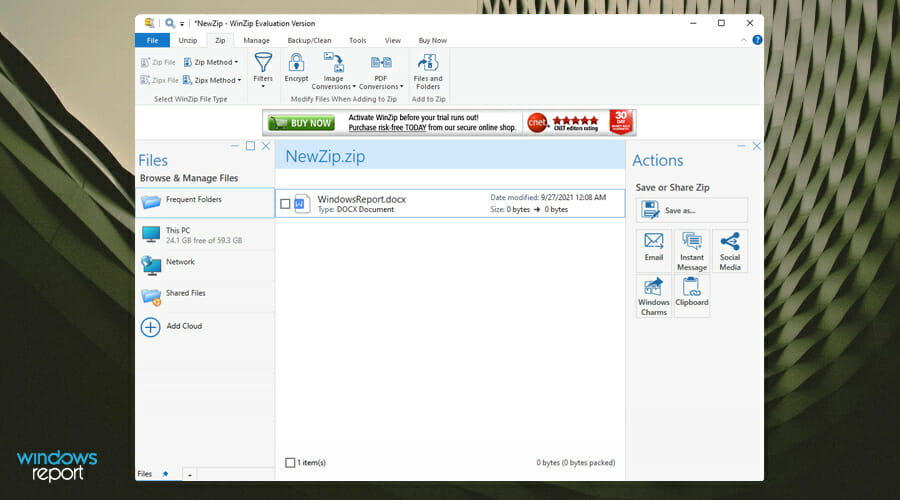Toggle the select-all checkbox beside 1 item(s)
The height and width of the screenshot is (500, 900).
pyautogui.click(x=291, y=462)
